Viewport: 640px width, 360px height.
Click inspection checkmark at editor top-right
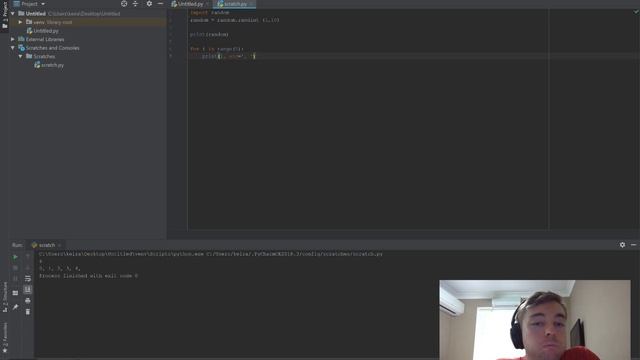point(636,12)
